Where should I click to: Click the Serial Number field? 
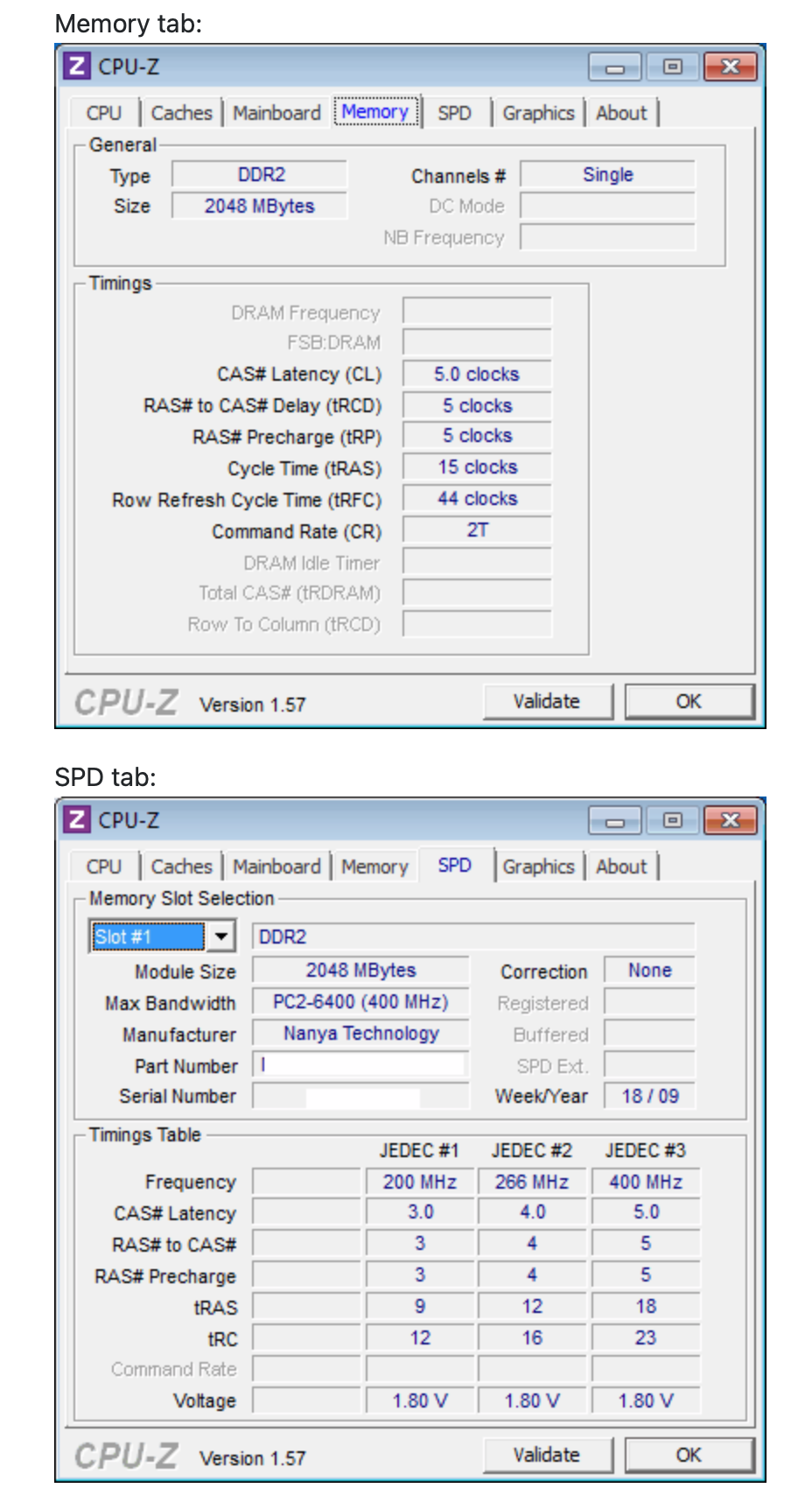click(360, 1096)
